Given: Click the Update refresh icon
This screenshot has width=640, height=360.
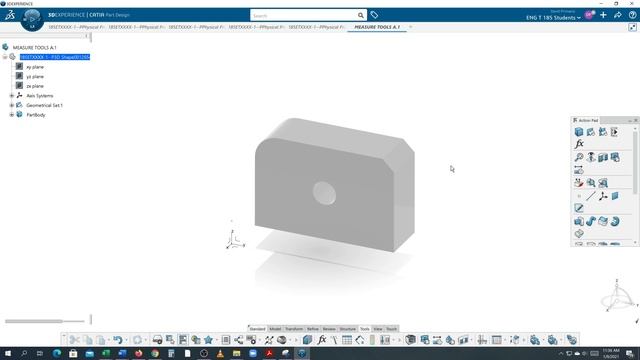Looking at the screenshot, I should 138,340.
